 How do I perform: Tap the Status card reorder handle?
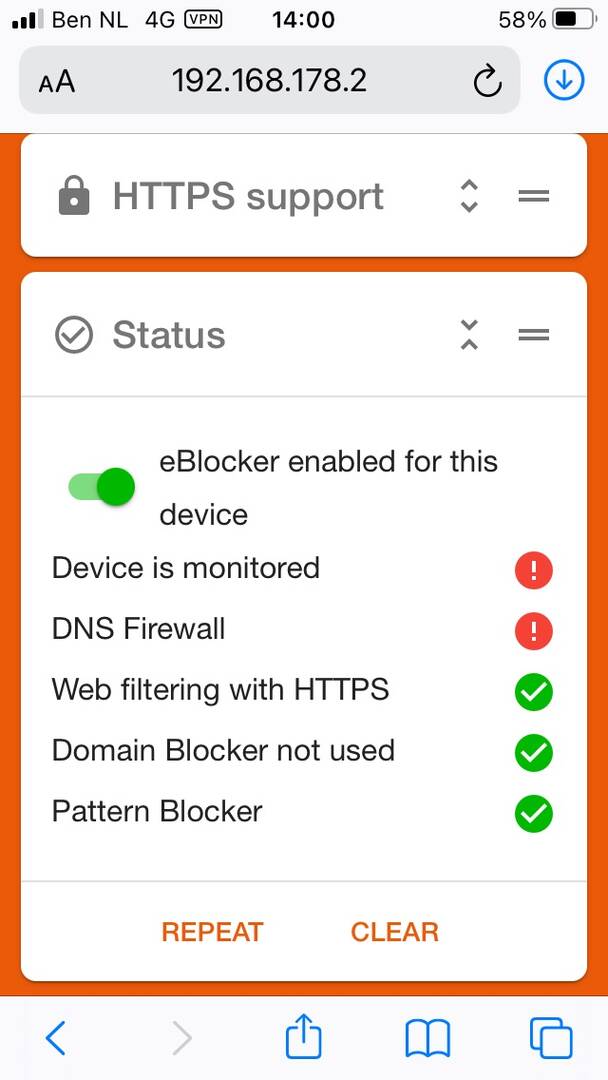534,335
